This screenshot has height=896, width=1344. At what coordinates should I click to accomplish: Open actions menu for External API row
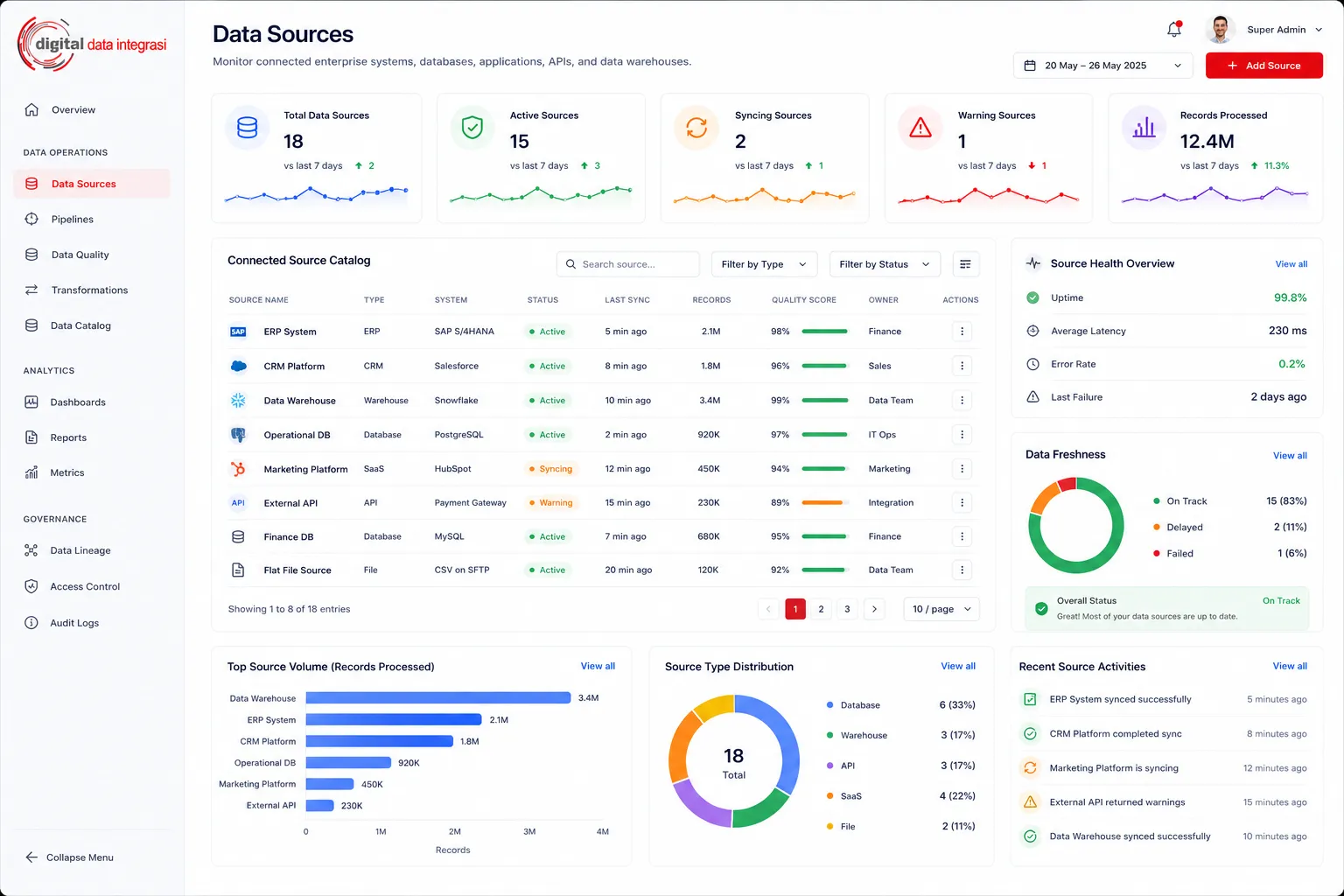(962, 502)
